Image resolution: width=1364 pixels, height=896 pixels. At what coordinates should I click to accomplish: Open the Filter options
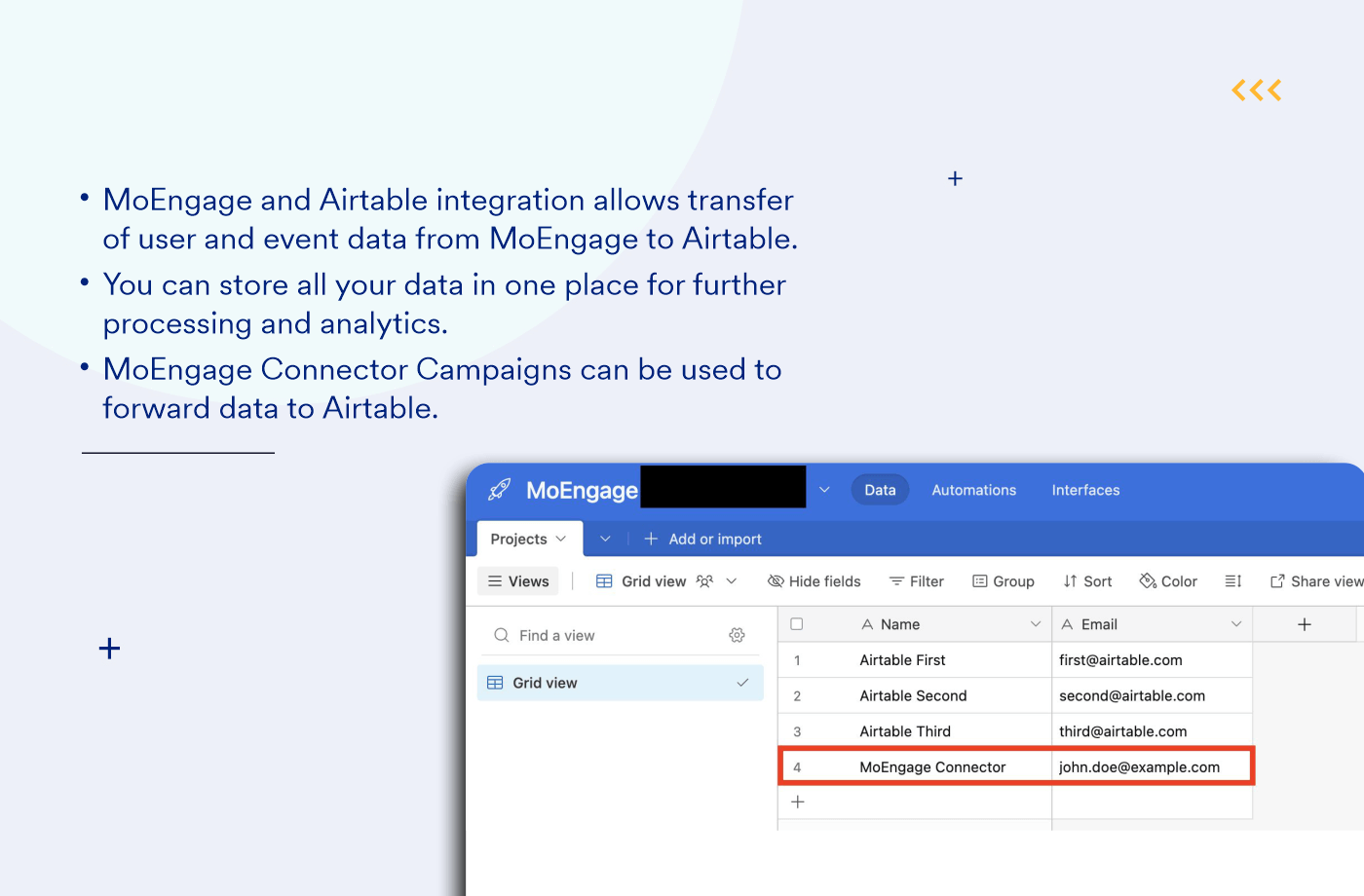point(916,581)
